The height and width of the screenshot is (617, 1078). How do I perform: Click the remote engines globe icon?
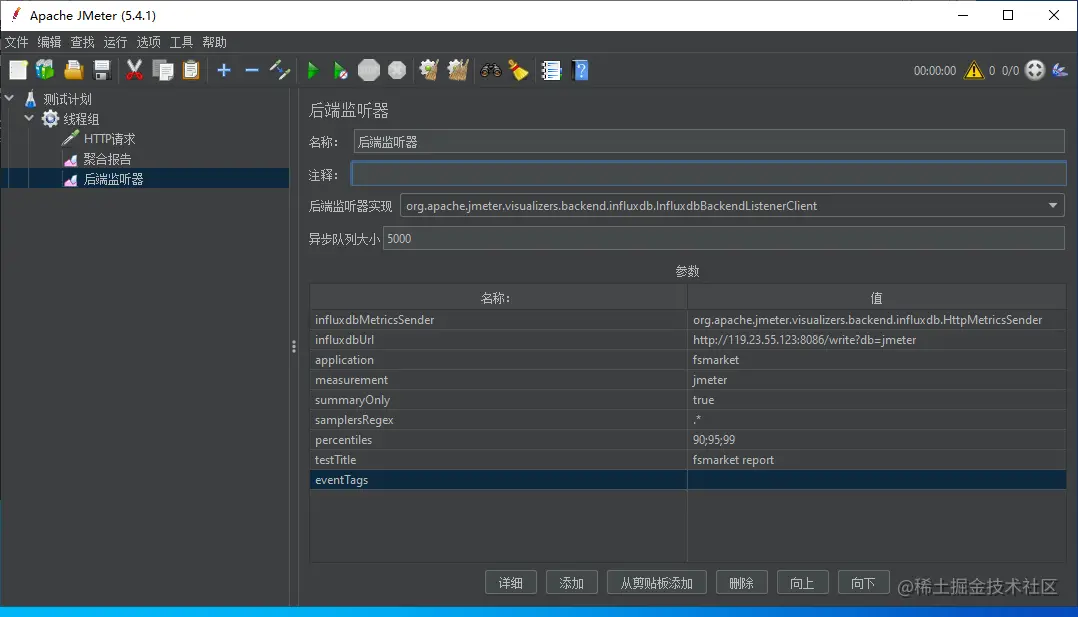click(1035, 70)
